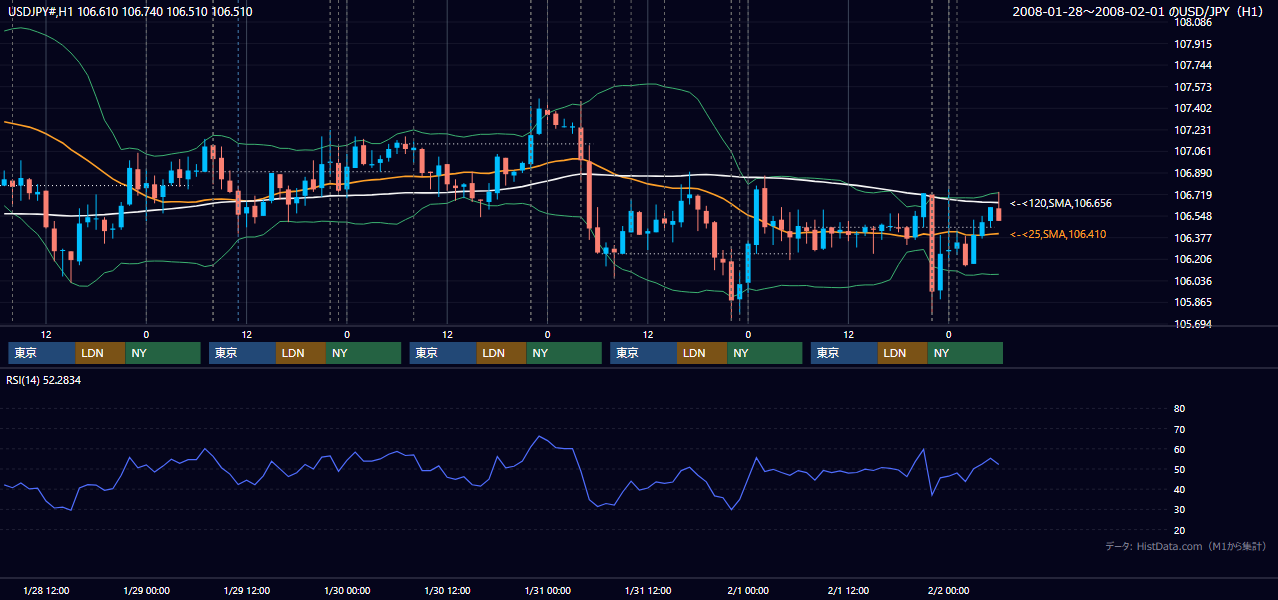Screen dimensions: 1278x600
Task: Click the NY session block for 1/28
Action: [x=163, y=353]
